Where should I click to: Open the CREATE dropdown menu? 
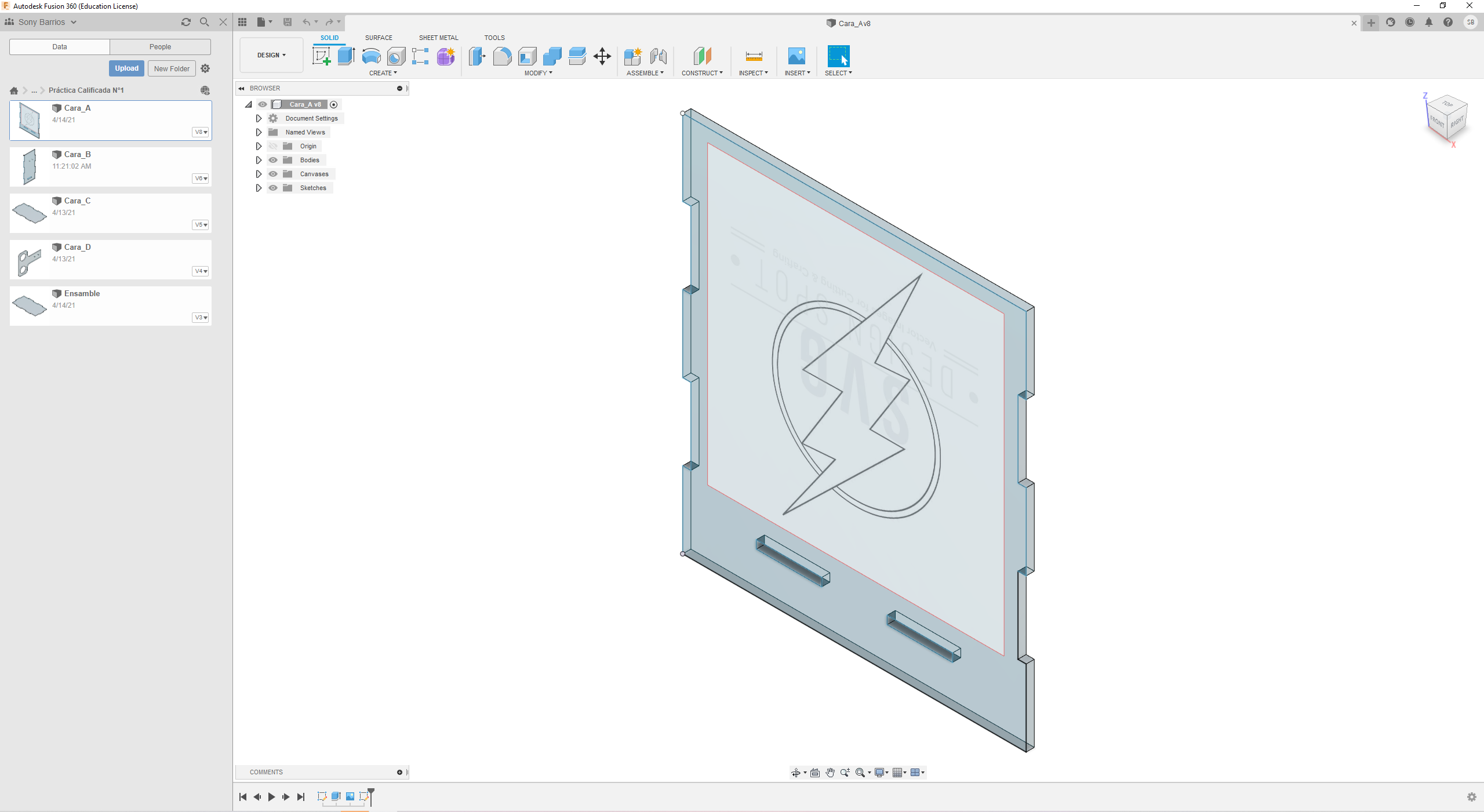383,73
